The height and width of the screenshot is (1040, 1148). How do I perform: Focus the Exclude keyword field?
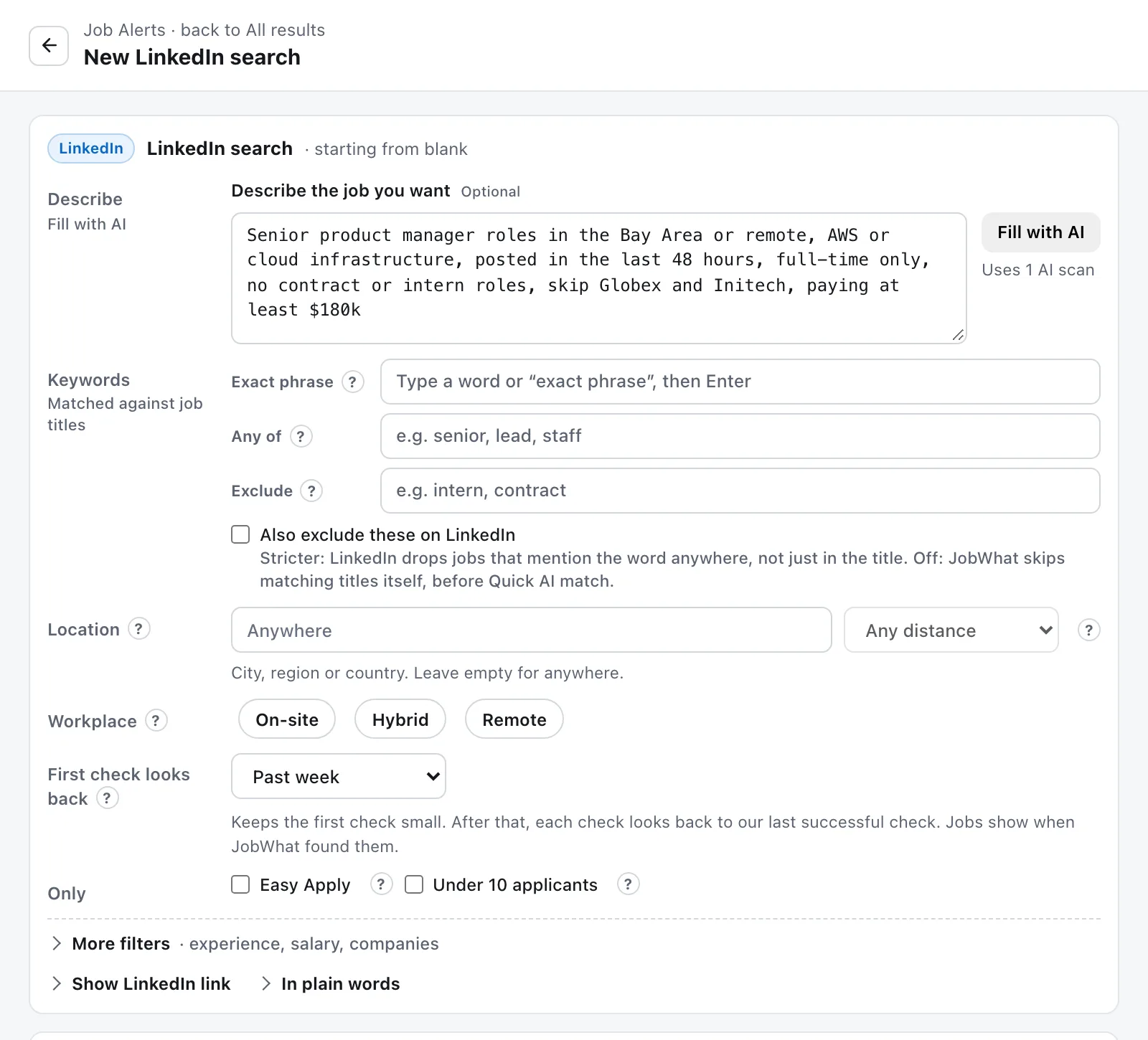pos(740,491)
